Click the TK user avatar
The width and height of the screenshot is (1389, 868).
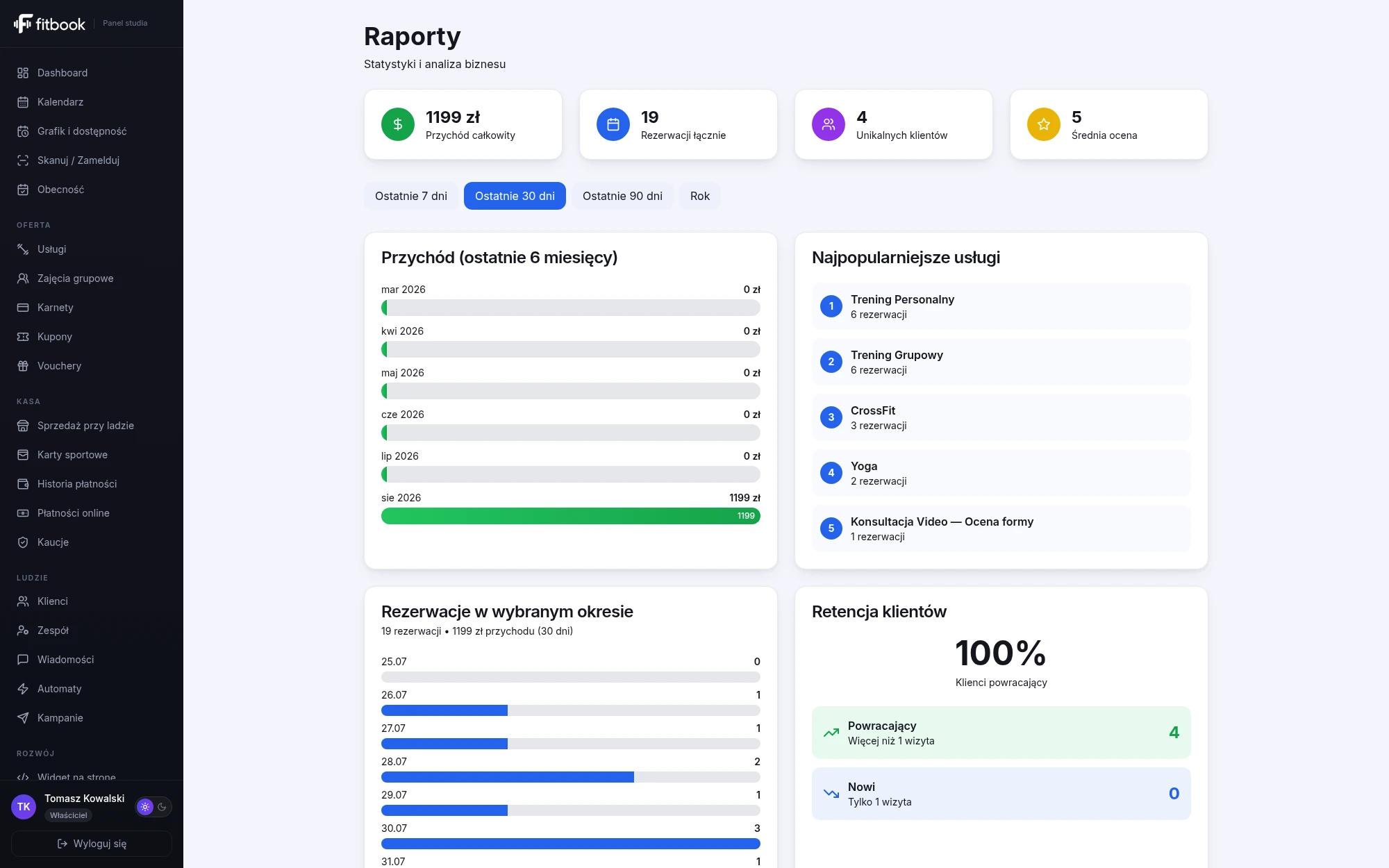click(24, 807)
